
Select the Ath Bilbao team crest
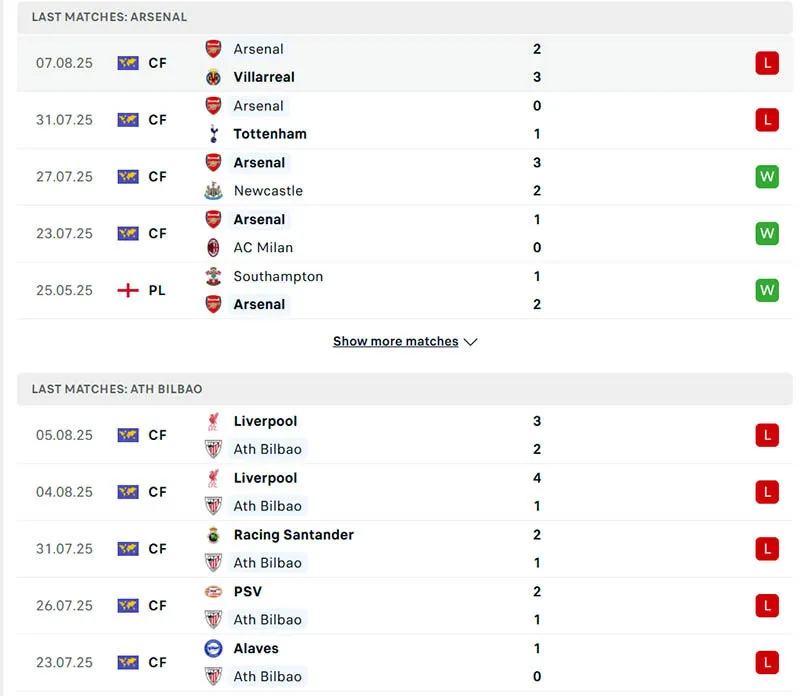[213, 449]
